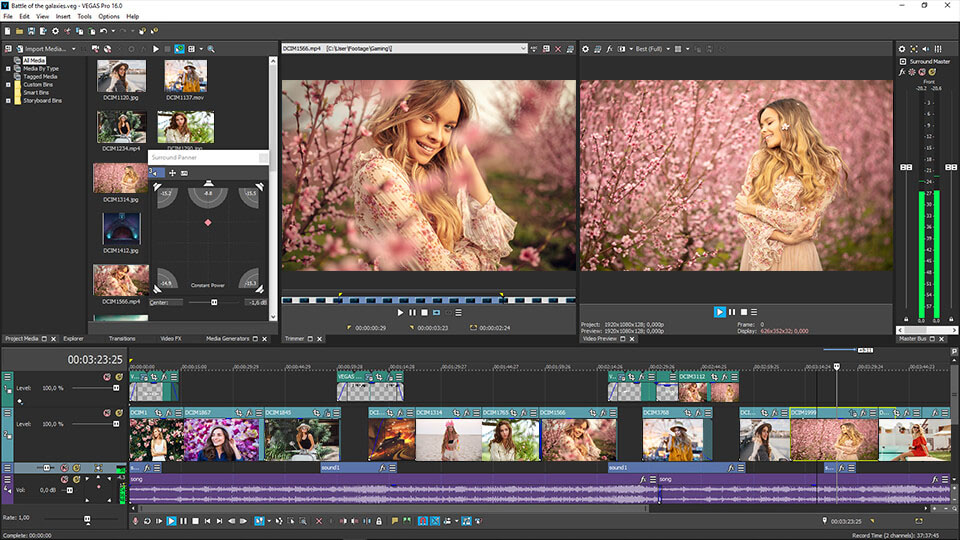Image resolution: width=960 pixels, height=540 pixels.
Task: Expand the Media By Type tree node
Action: (8, 69)
